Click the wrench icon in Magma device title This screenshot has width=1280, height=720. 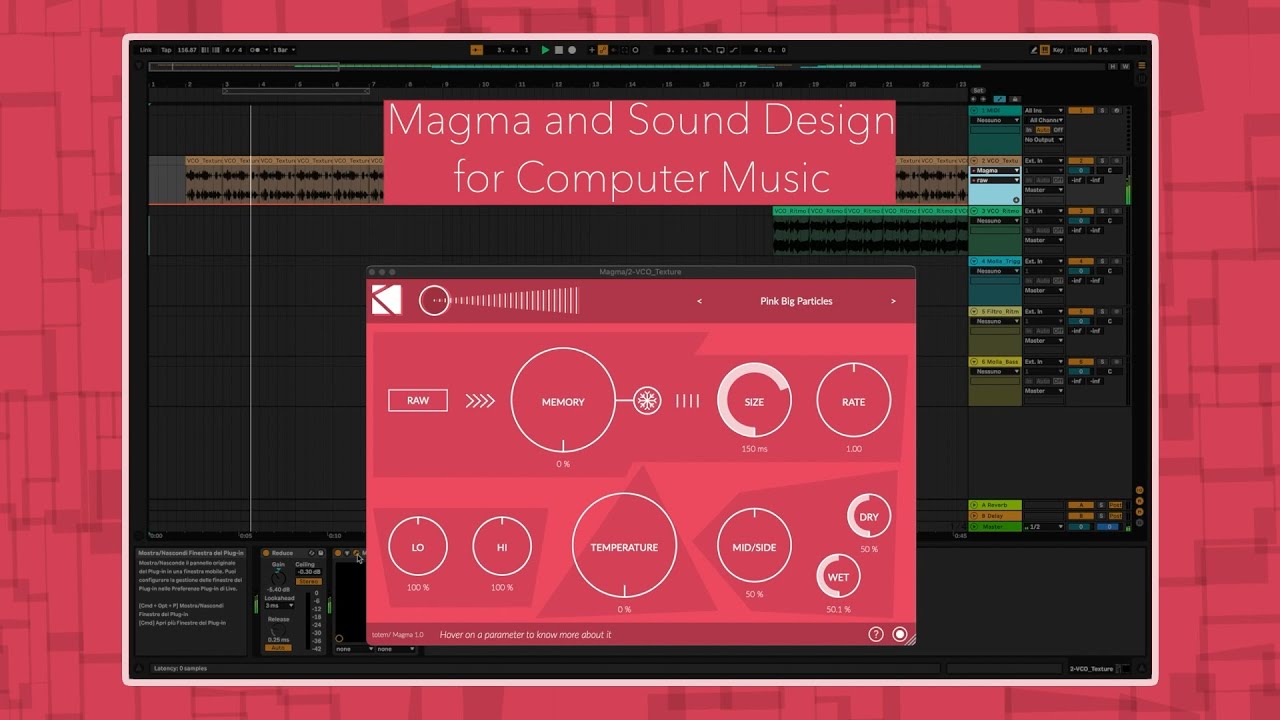pyautogui.click(x=356, y=553)
